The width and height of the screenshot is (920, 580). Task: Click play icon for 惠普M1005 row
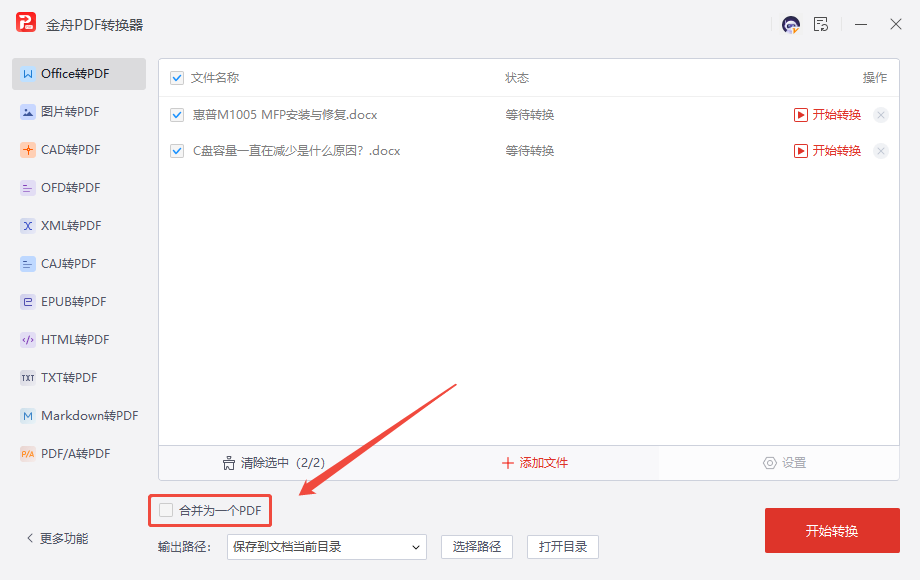[800, 115]
